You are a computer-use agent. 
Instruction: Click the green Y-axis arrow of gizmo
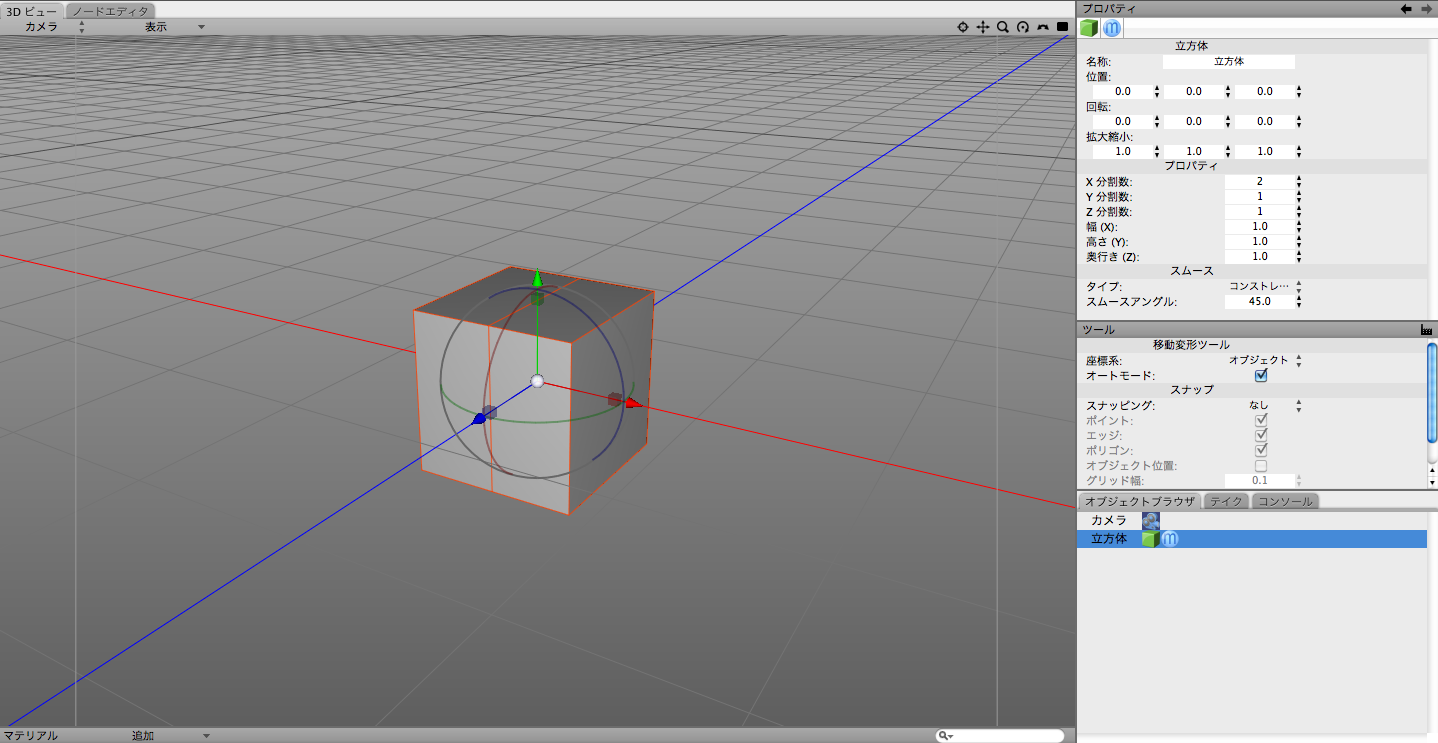tap(537, 278)
